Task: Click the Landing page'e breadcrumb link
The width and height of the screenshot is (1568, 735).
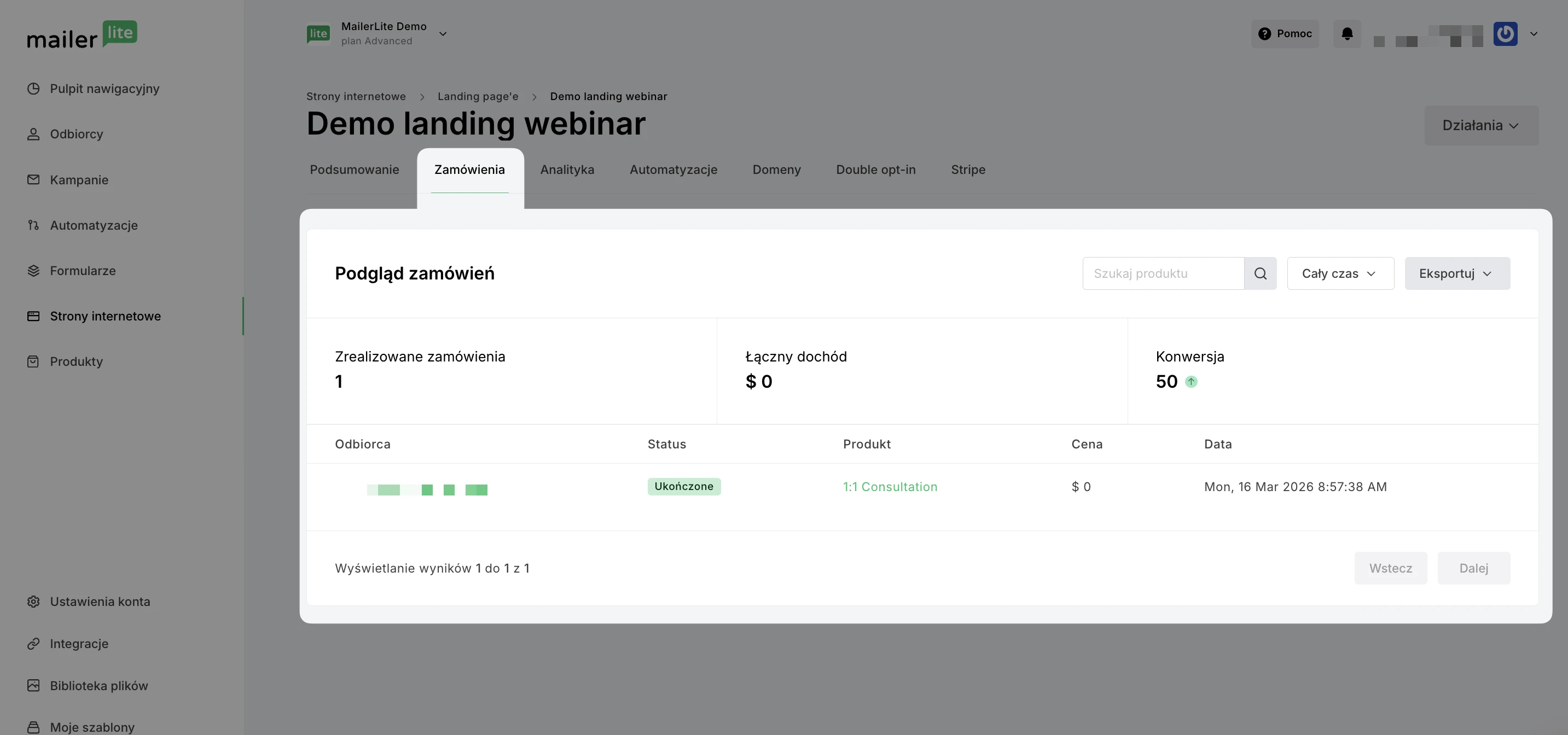Action: coord(478,96)
